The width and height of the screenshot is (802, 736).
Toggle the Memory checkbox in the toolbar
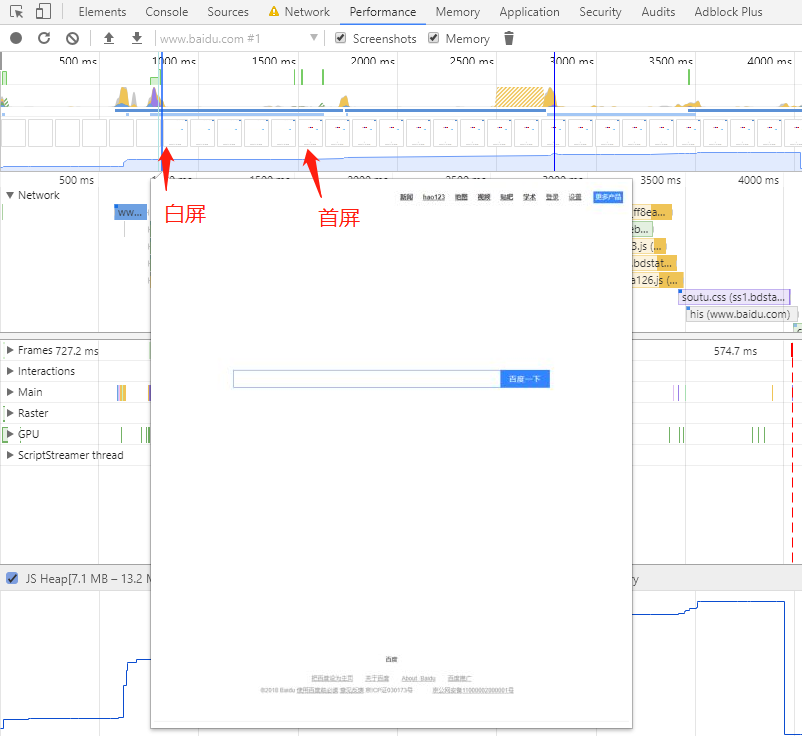click(x=434, y=38)
